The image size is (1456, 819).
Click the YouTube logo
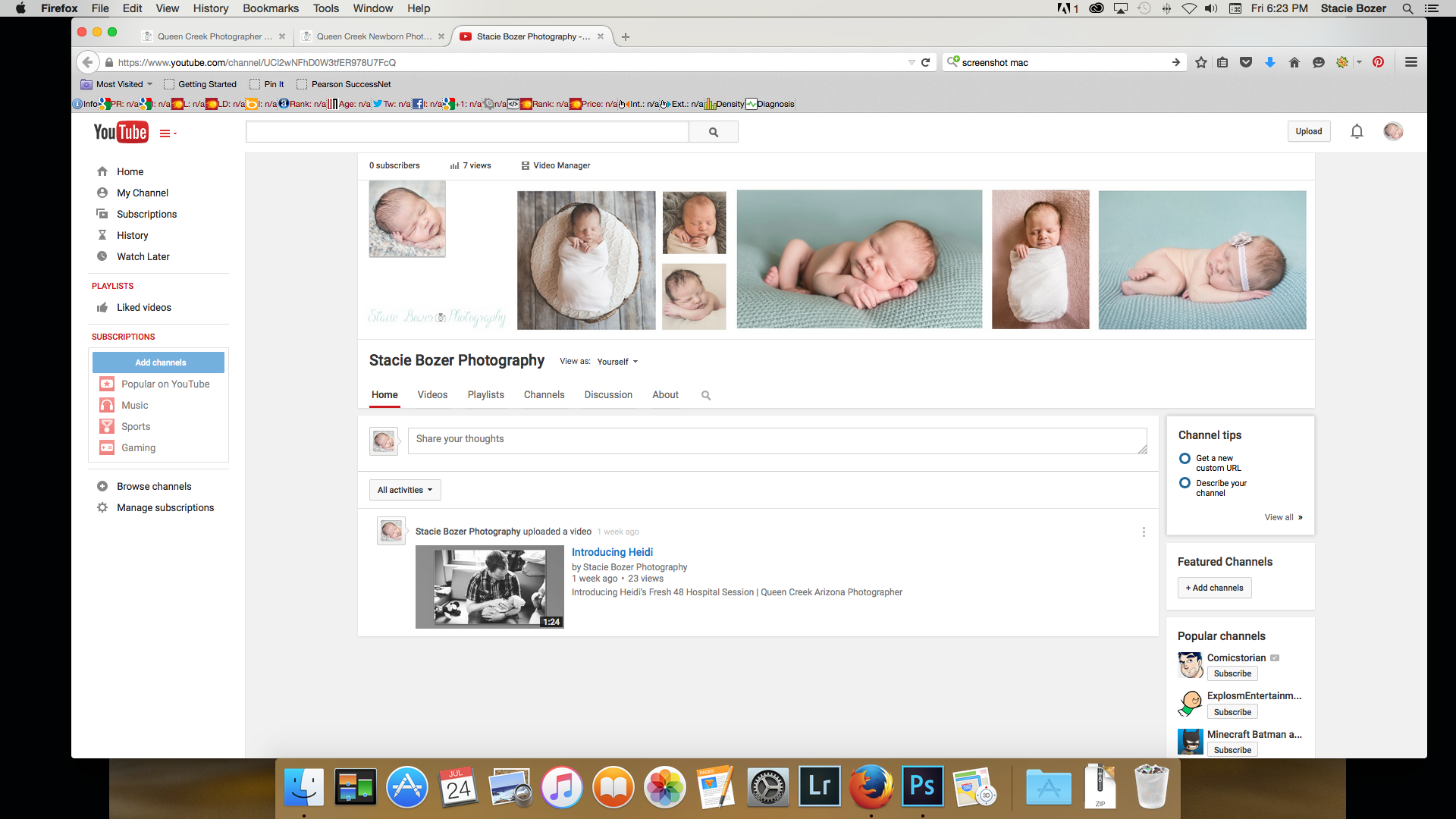click(x=121, y=132)
